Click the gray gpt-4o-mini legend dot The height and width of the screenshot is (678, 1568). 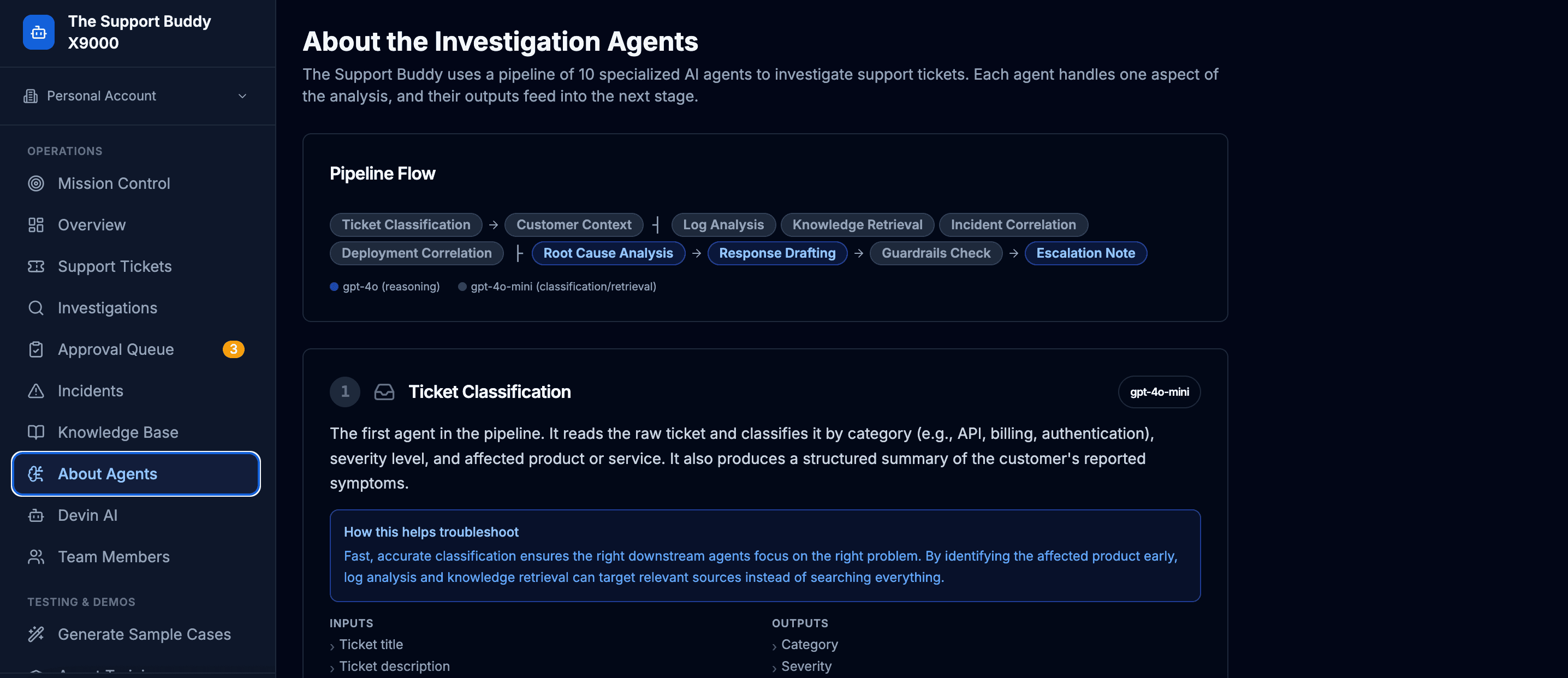(x=462, y=287)
